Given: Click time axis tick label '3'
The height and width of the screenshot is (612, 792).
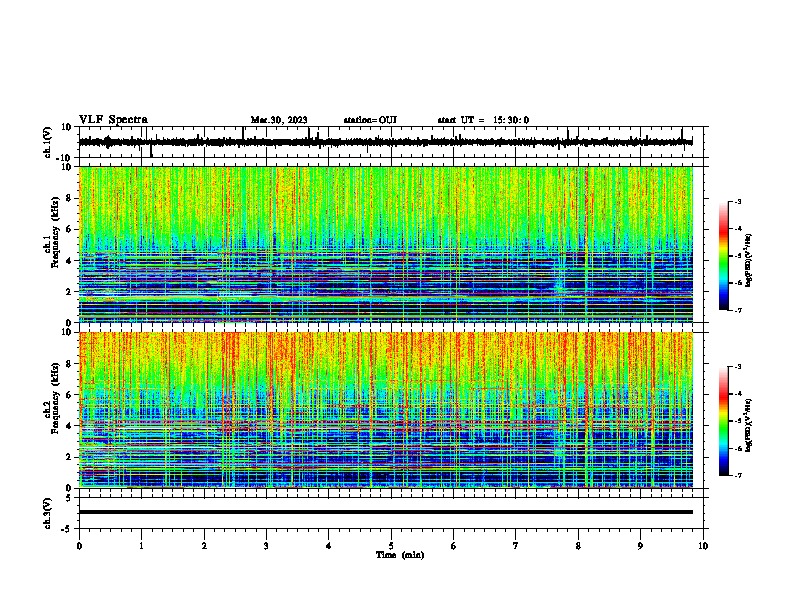Looking at the screenshot, I should coord(266,546).
